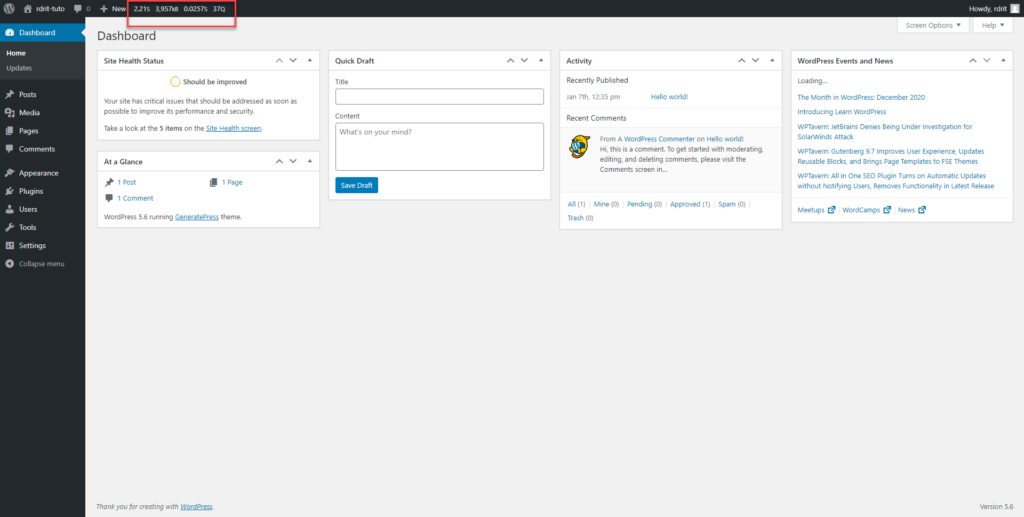Open Plugins via its plug icon

pyautogui.click(x=10, y=190)
